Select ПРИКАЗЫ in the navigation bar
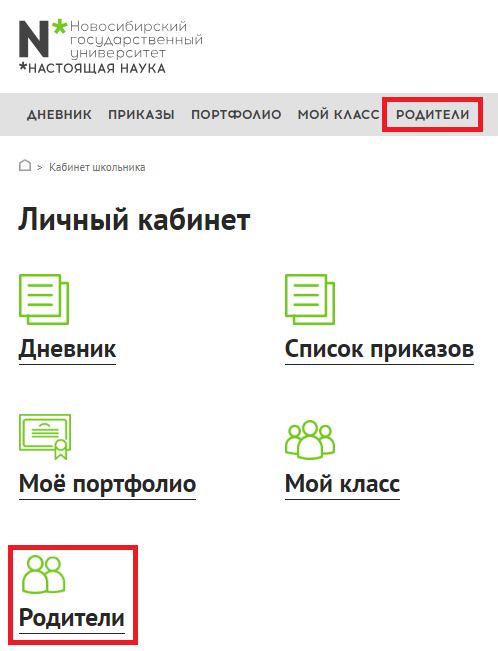The height and width of the screenshot is (651, 498). (x=141, y=115)
